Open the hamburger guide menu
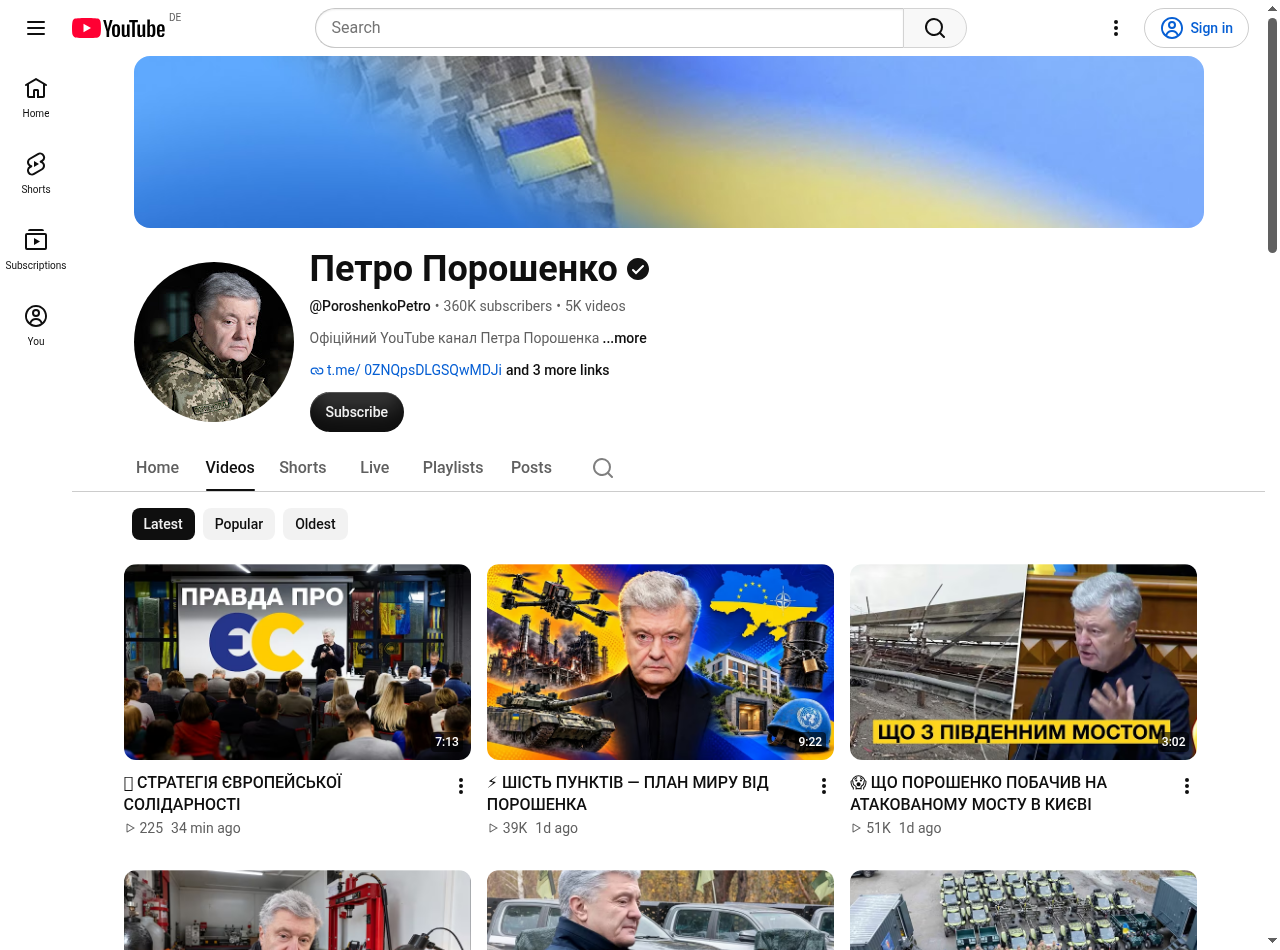Viewport: 1280px width, 950px height. click(x=36, y=28)
